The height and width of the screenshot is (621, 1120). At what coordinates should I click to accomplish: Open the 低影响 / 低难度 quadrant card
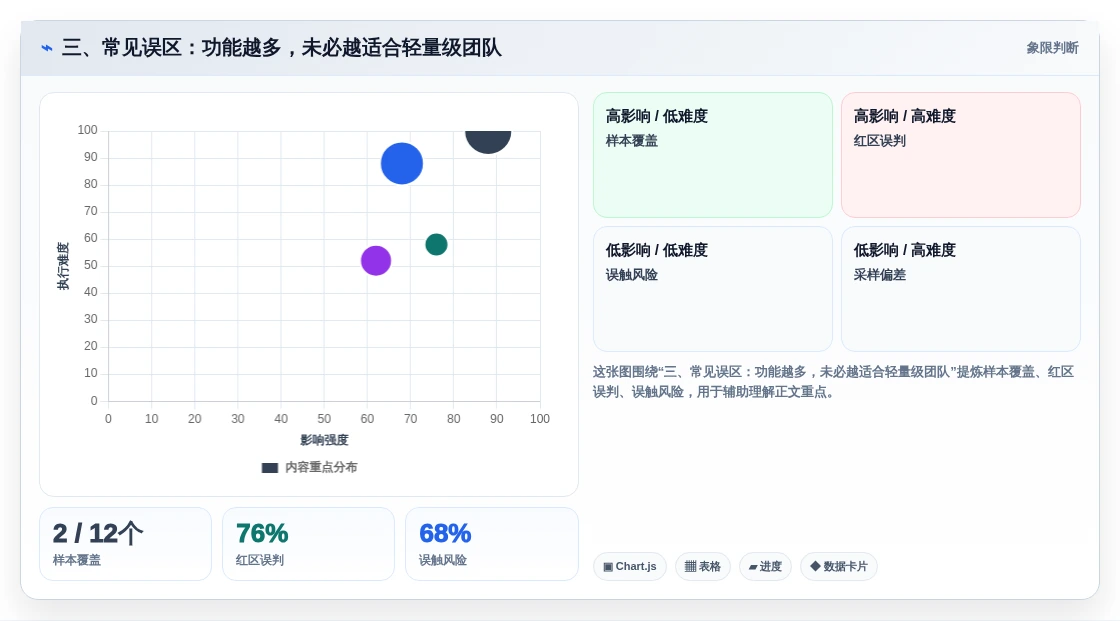pyautogui.click(x=713, y=289)
